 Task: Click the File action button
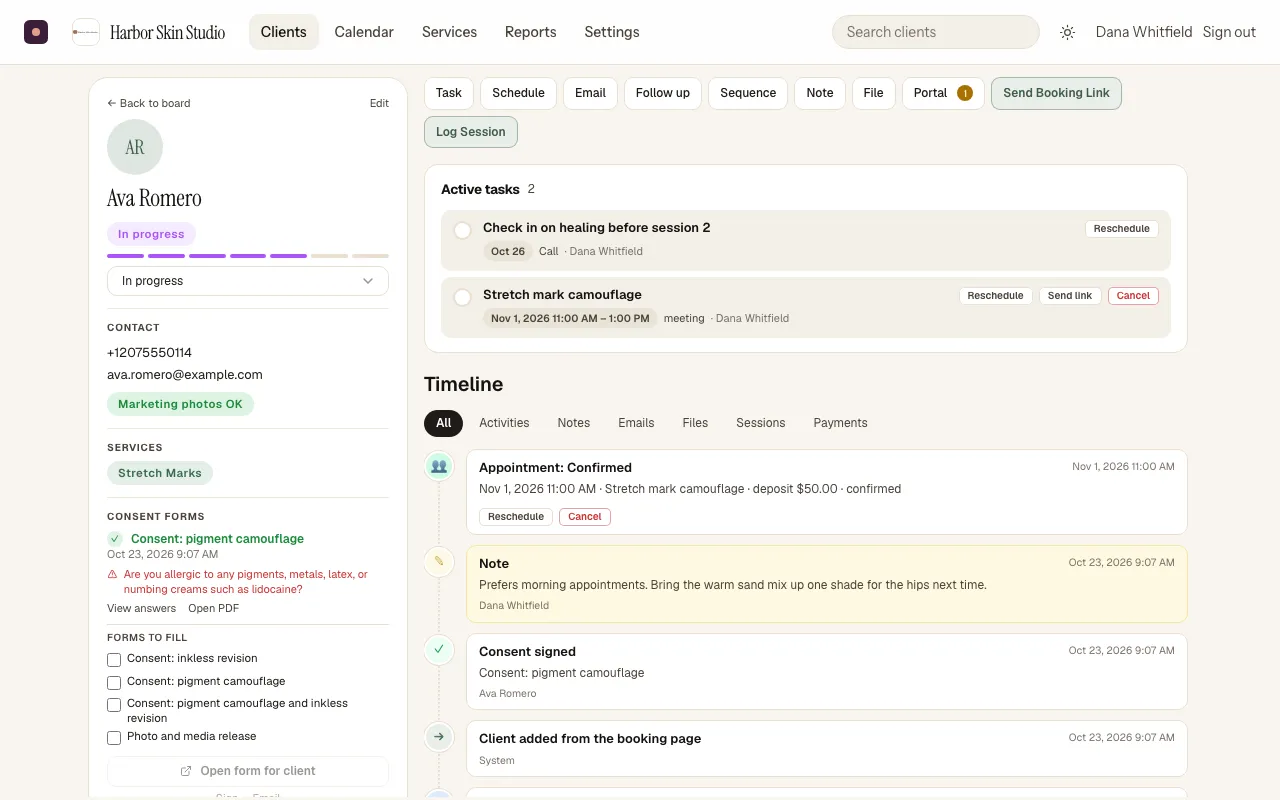tap(874, 93)
